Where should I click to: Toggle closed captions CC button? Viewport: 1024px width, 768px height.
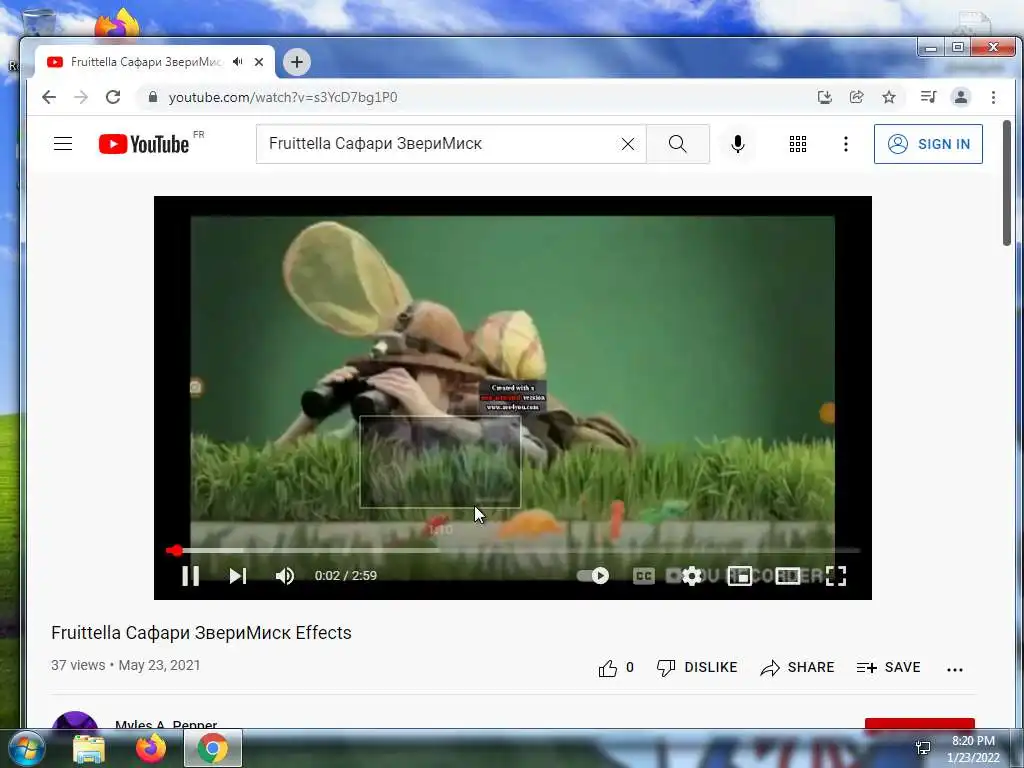643,575
